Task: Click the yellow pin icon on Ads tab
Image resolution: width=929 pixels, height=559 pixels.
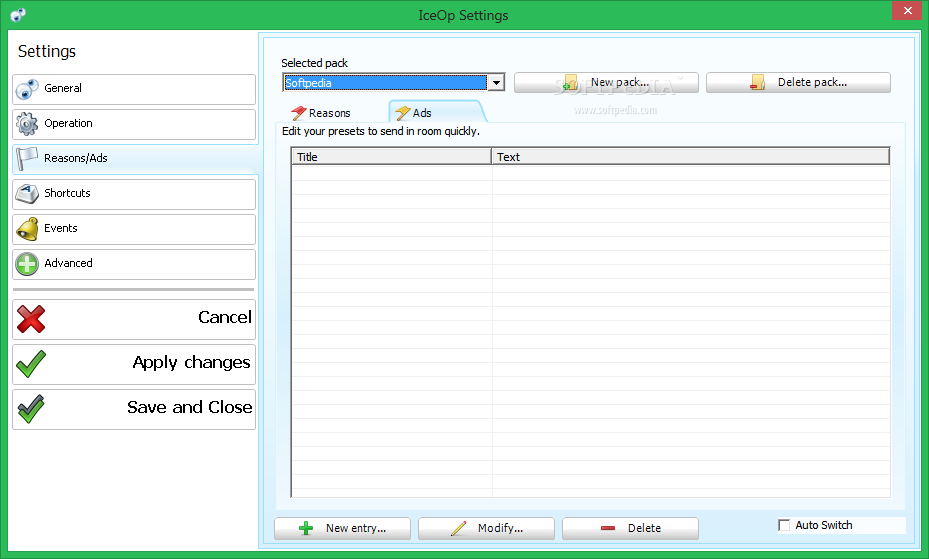Action: 403,113
